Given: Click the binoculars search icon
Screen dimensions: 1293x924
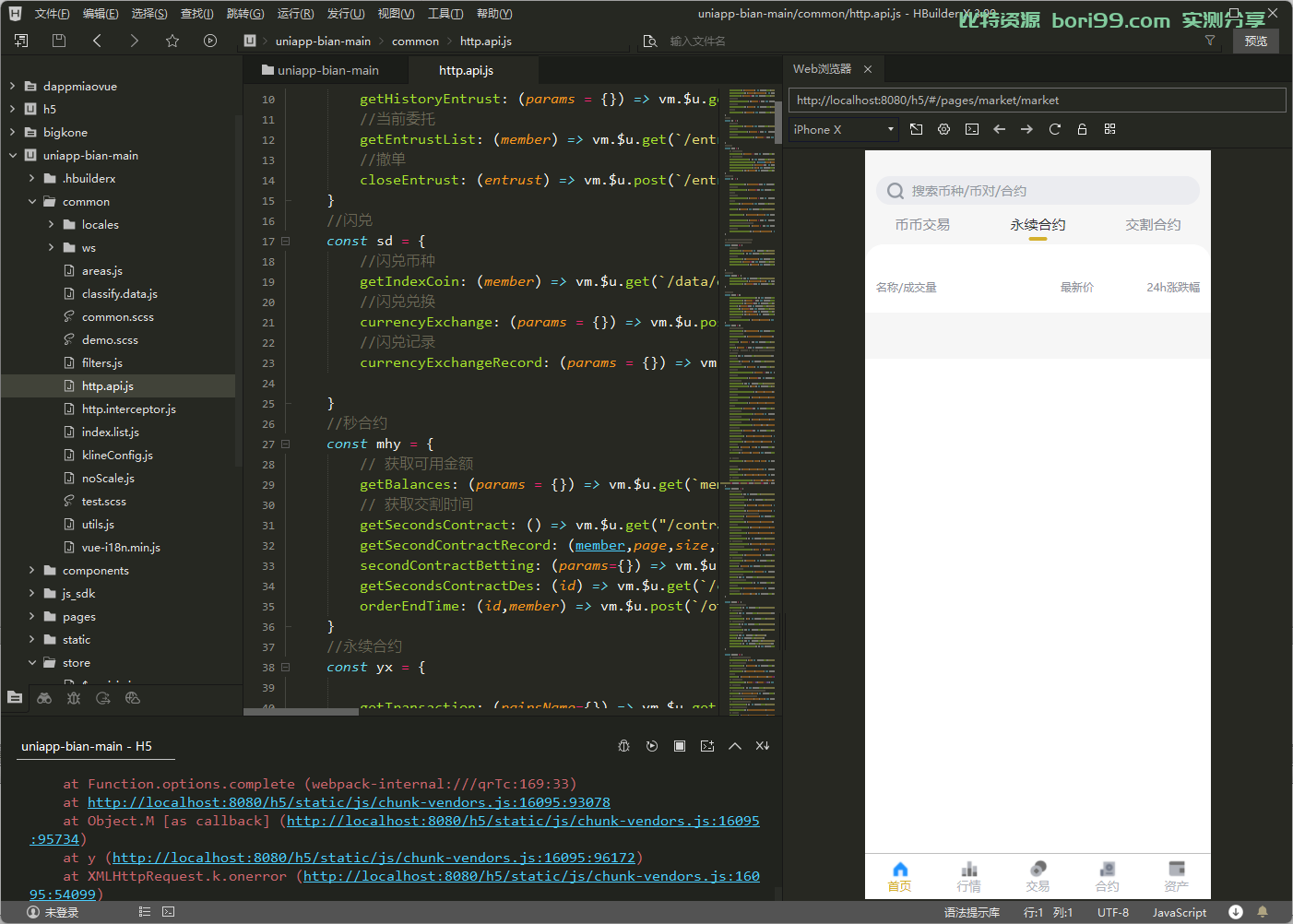Looking at the screenshot, I should (x=44, y=698).
